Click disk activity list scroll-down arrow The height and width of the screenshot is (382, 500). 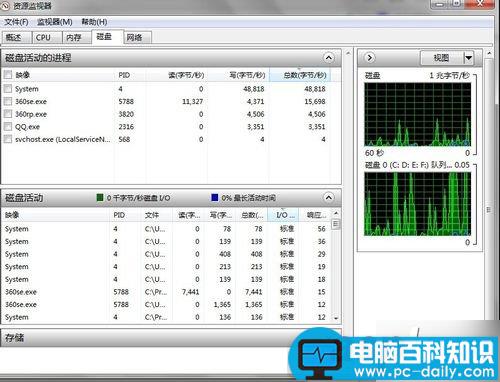(336, 318)
